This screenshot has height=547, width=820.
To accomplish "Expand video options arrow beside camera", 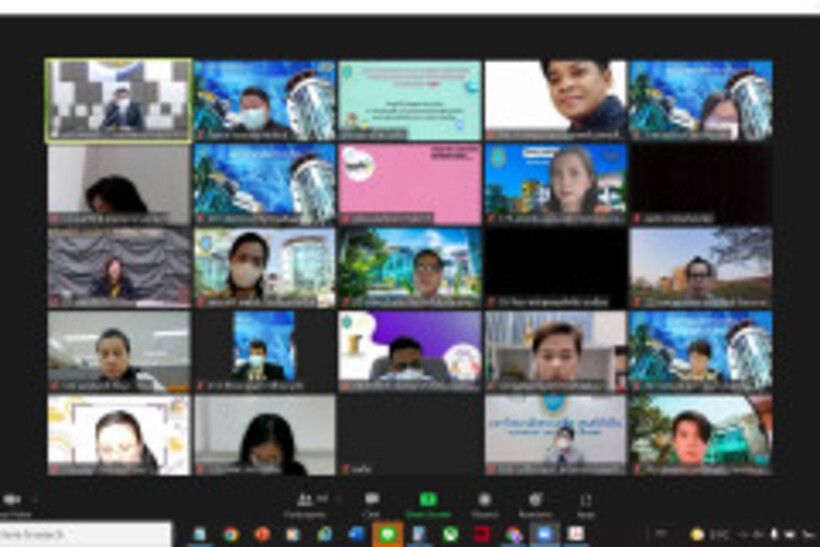I will click(37, 498).
